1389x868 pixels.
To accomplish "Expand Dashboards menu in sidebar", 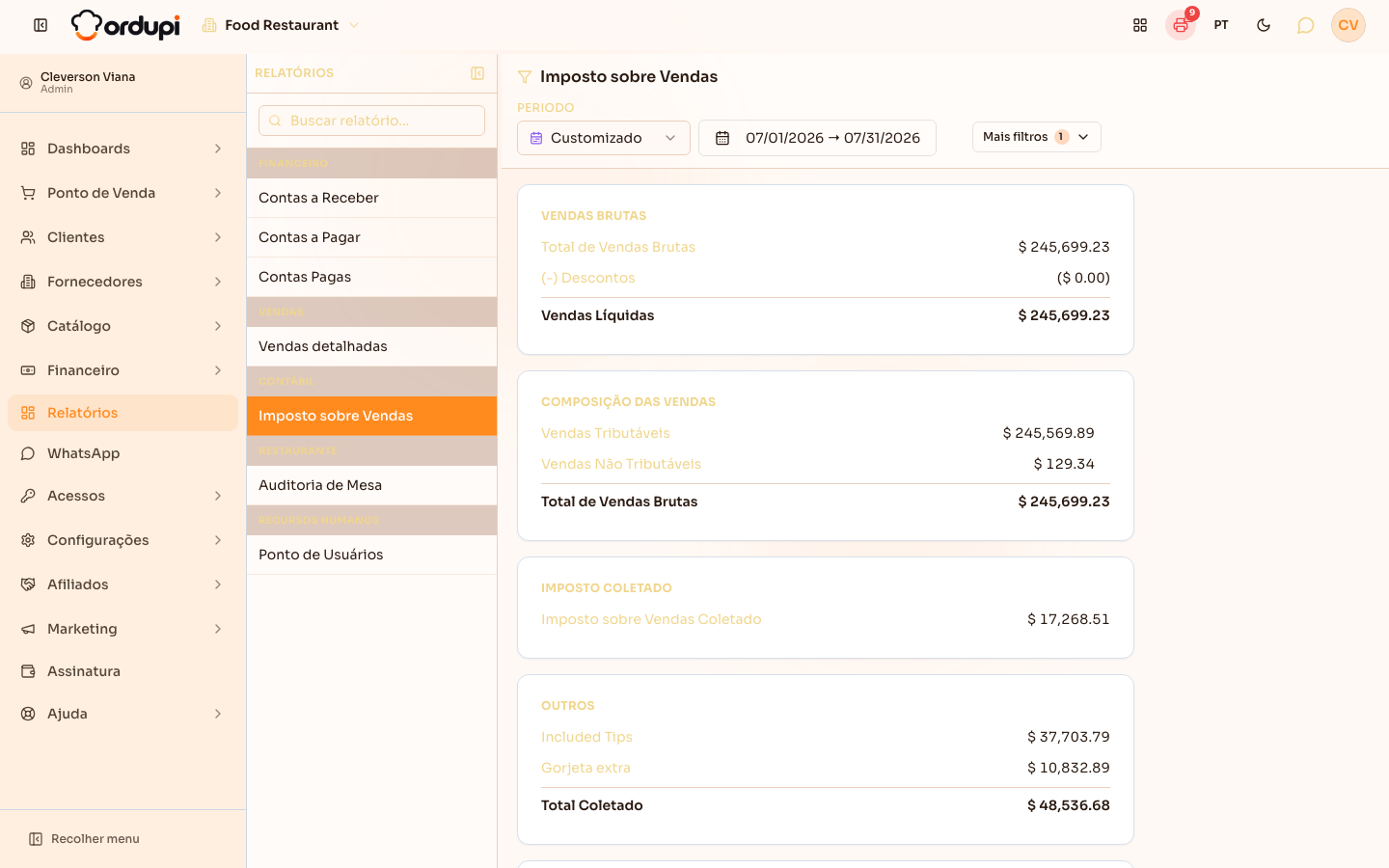I will tap(123, 149).
